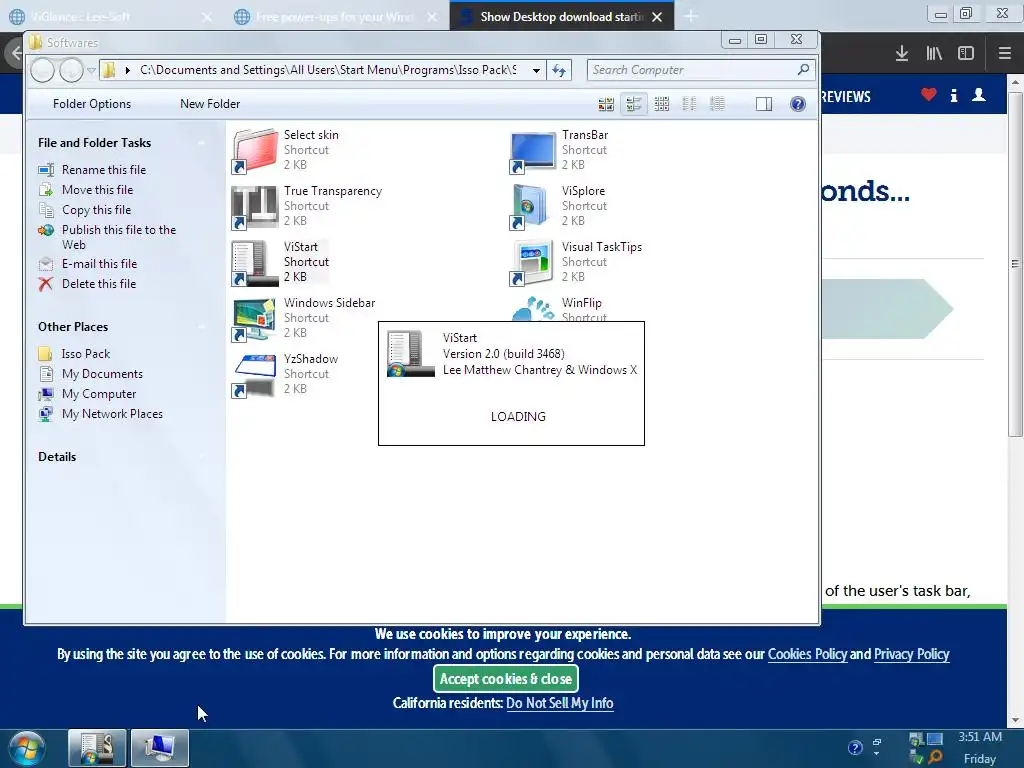Switch to medium icons grid view
Screen dimensions: 1024x768
point(662,104)
